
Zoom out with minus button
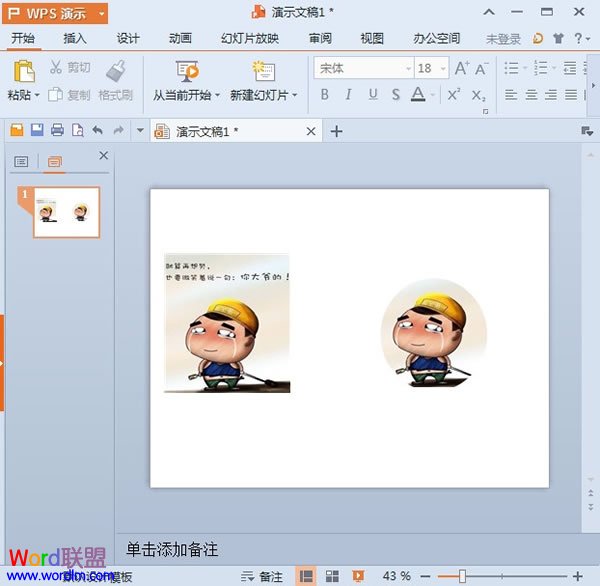[x=425, y=576]
